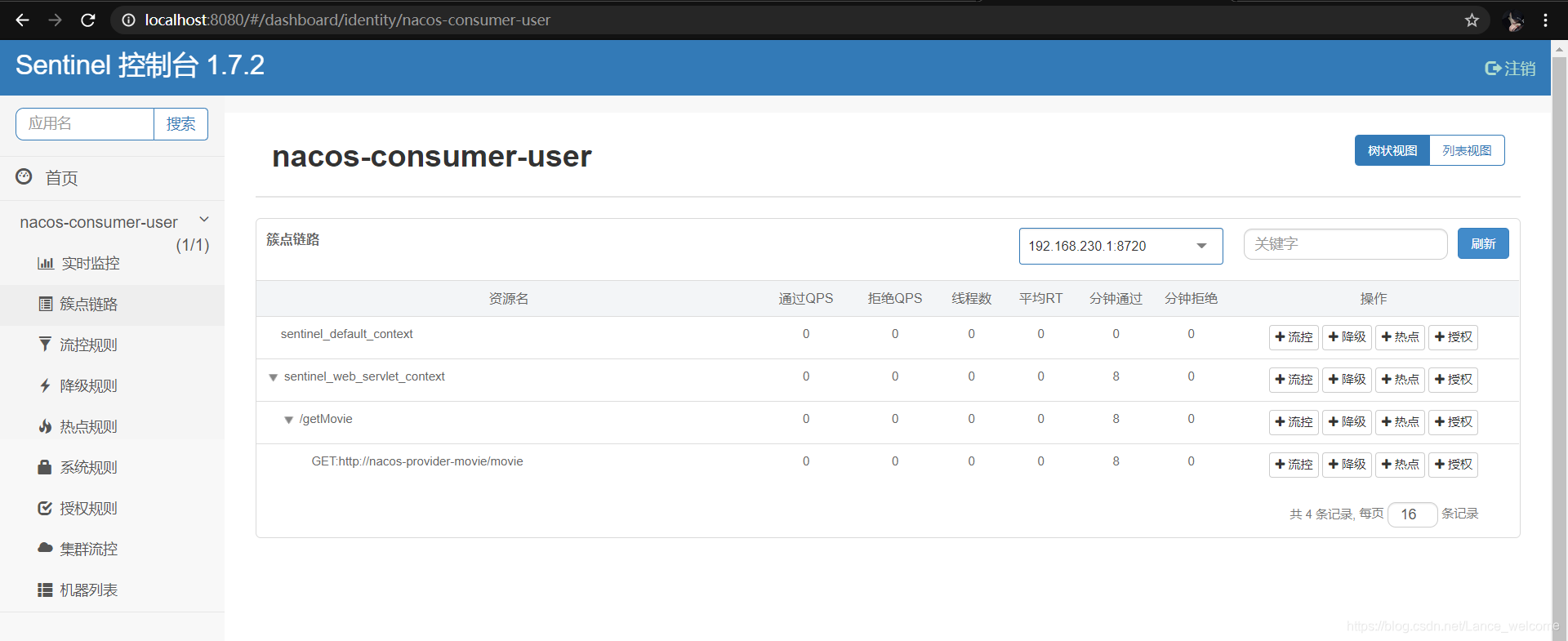Open the 192.168.230.1:8720 machine dropdown
Image resolution: width=1568 pixels, height=641 pixels.
1120,246
